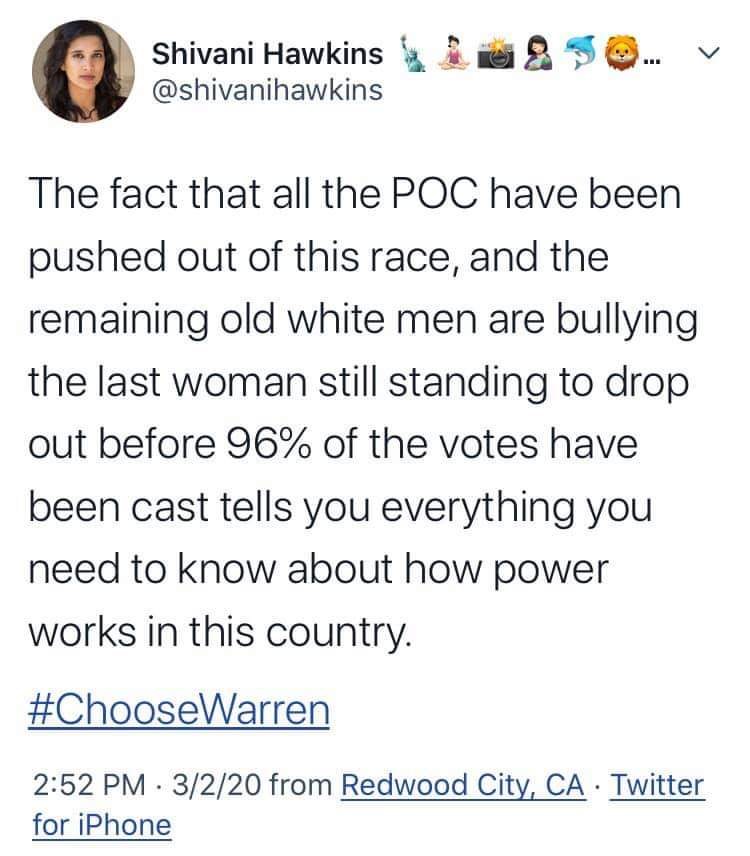Expand the tweet options chevron menu
750x856 pixels.
click(709, 53)
